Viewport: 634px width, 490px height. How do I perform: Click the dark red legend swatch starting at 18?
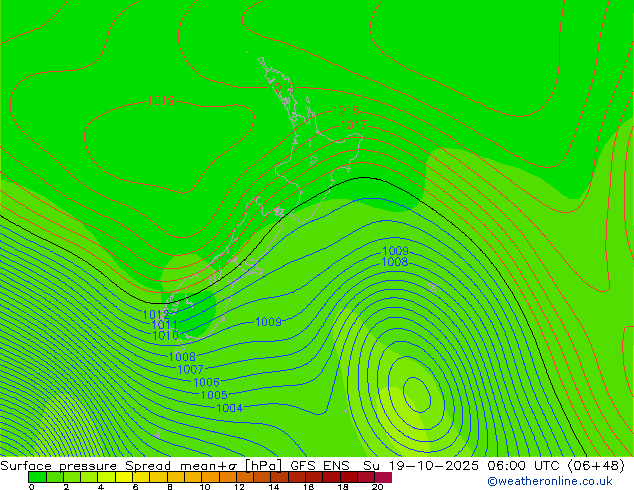[x=349, y=477]
